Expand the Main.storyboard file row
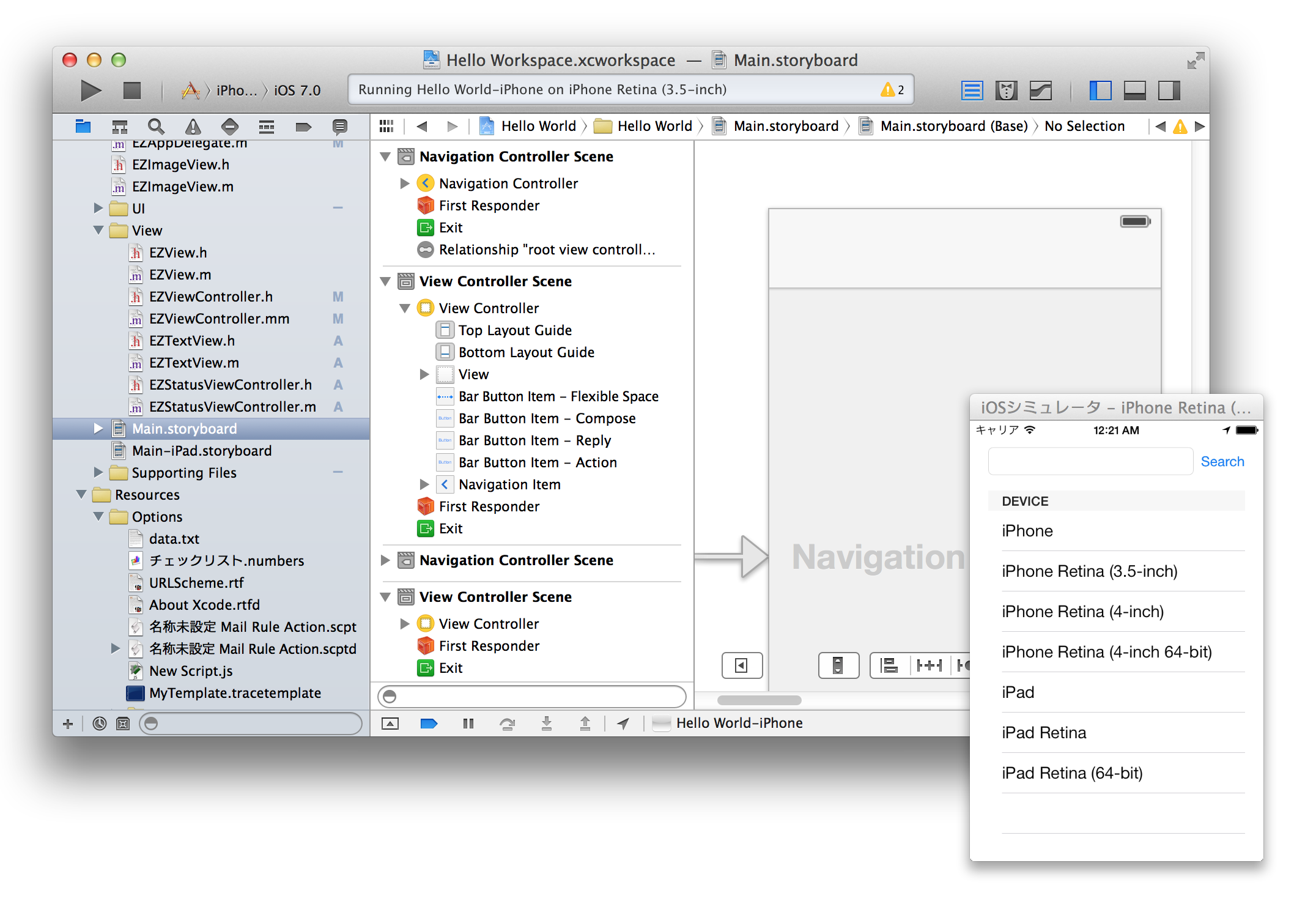The width and height of the screenshot is (1316, 904). tap(98, 428)
